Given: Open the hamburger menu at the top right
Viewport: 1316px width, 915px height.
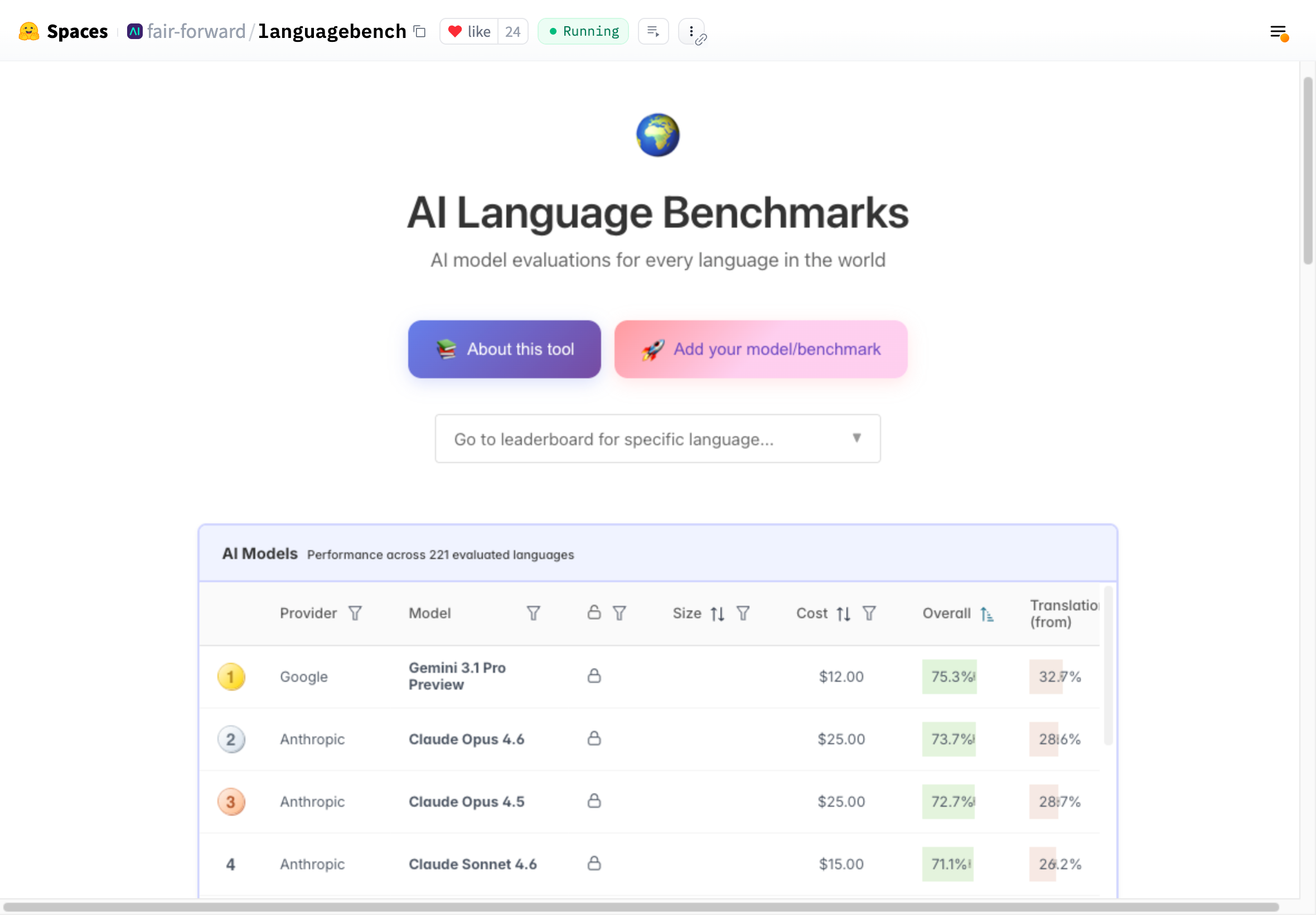Looking at the screenshot, I should 1278,33.
